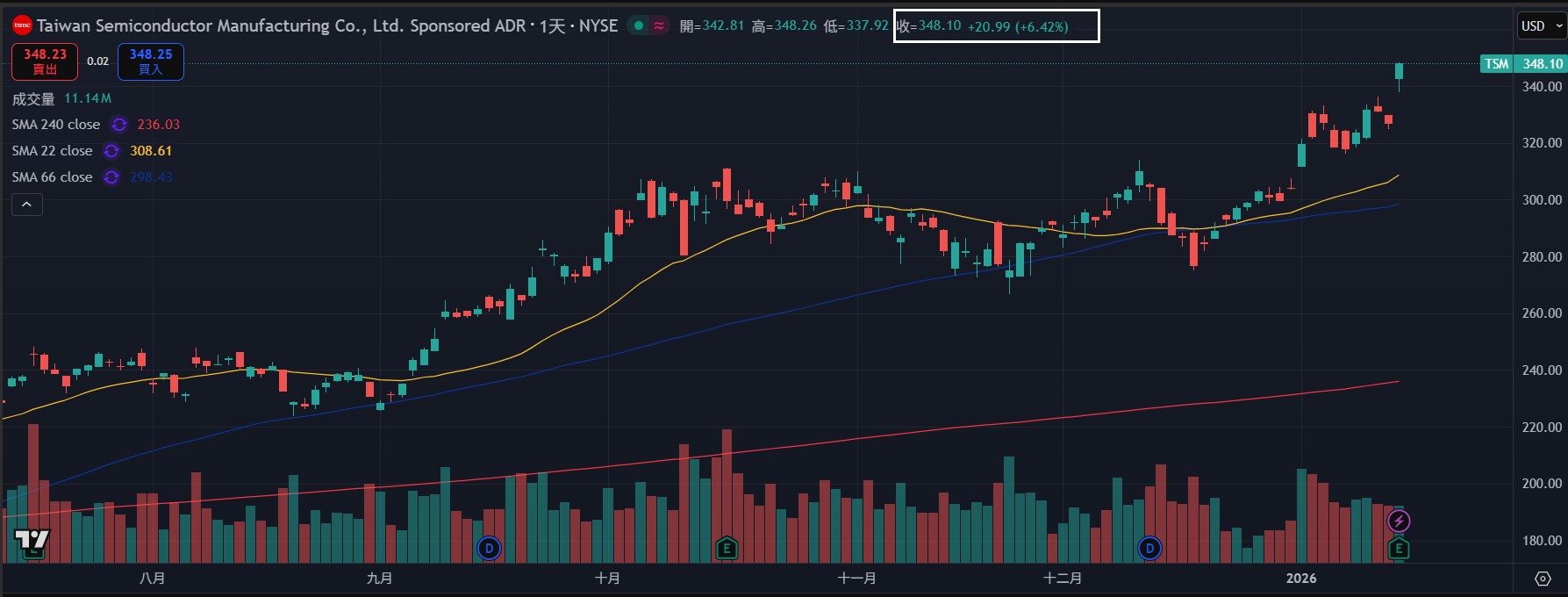Select the SMA 22 close legend label
1568x597 pixels.
pos(52,151)
